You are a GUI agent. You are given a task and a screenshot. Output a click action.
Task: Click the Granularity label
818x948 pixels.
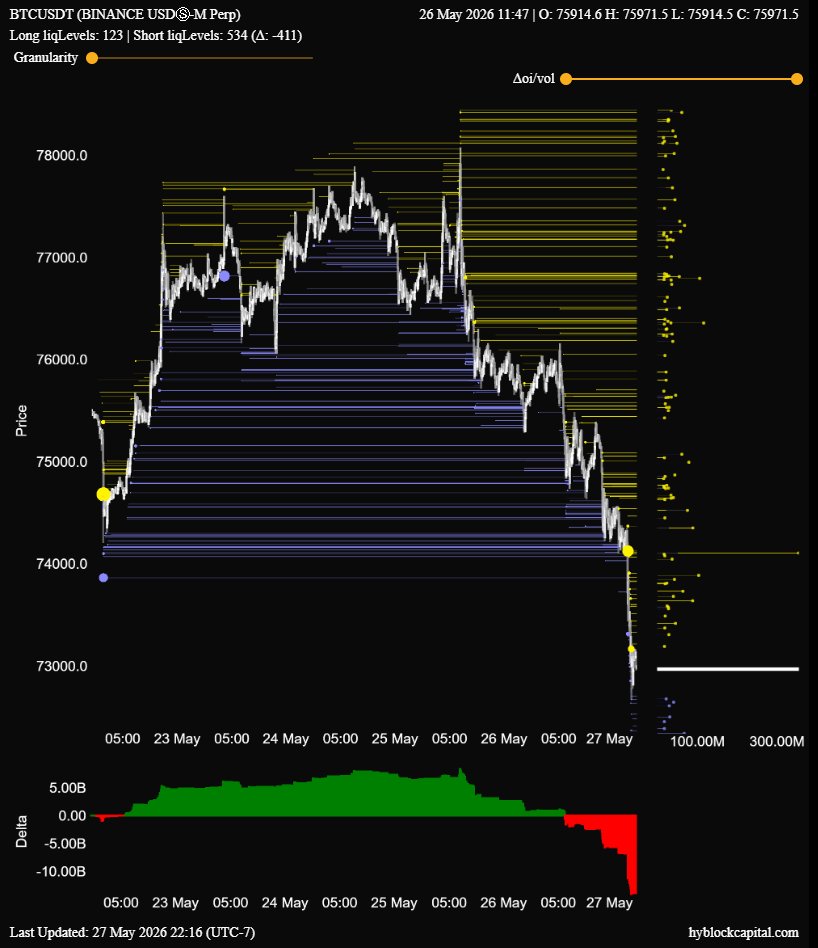pyautogui.click(x=46, y=57)
